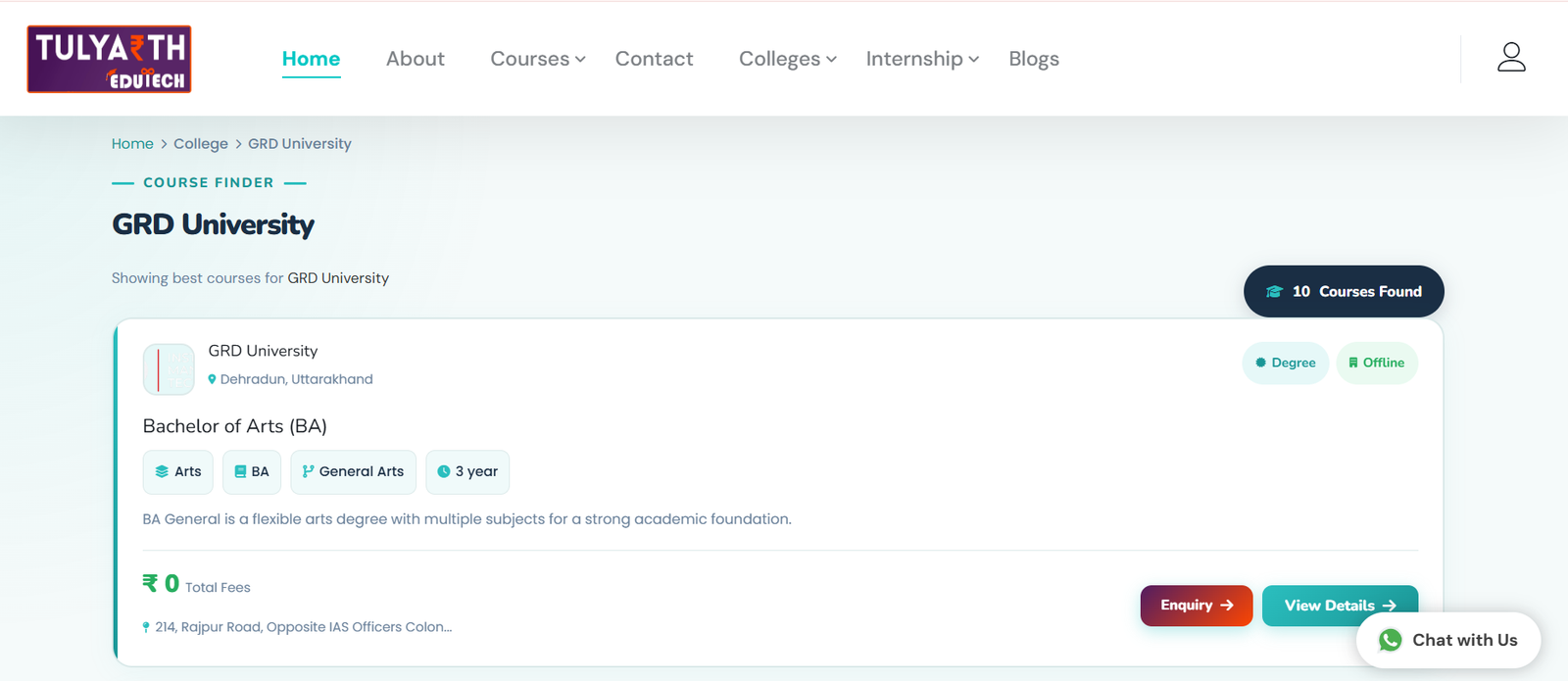Open the Blogs menu item
Image resolution: width=1568 pixels, height=681 pixels.
pyautogui.click(x=1034, y=59)
